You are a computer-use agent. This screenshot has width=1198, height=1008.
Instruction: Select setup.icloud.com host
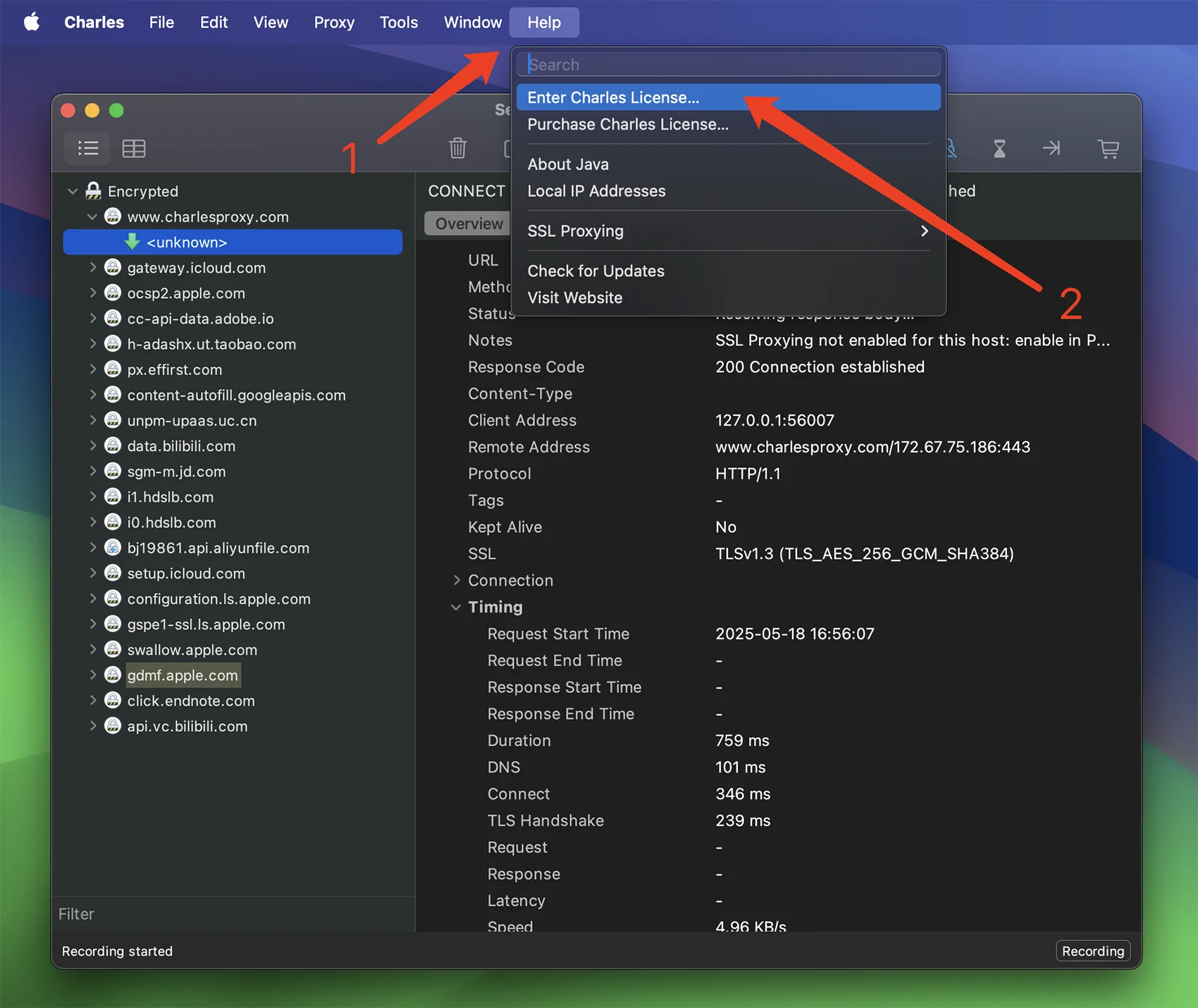coord(186,573)
